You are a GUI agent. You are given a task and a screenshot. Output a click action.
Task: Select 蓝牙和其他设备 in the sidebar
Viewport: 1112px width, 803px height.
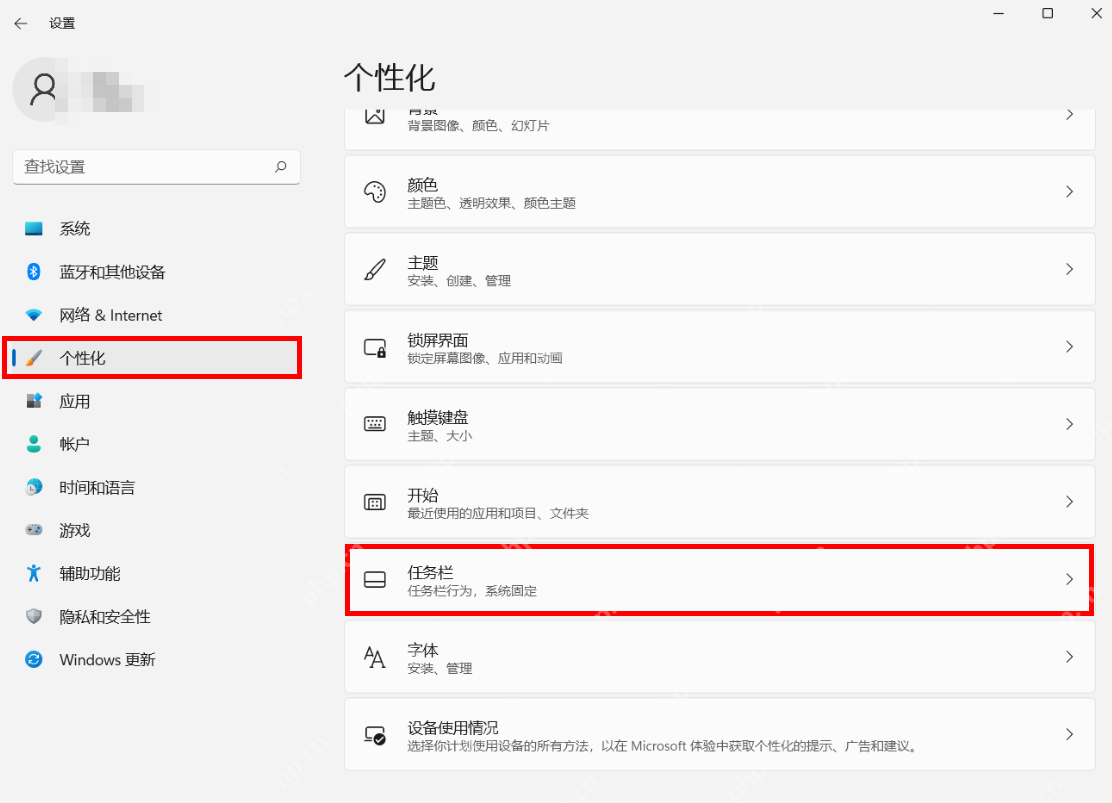(156, 272)
